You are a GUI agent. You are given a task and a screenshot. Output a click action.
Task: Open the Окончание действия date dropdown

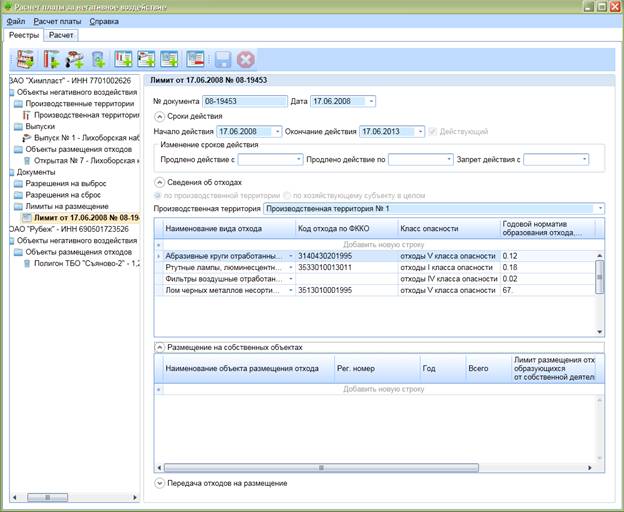[x=420, y=132]
